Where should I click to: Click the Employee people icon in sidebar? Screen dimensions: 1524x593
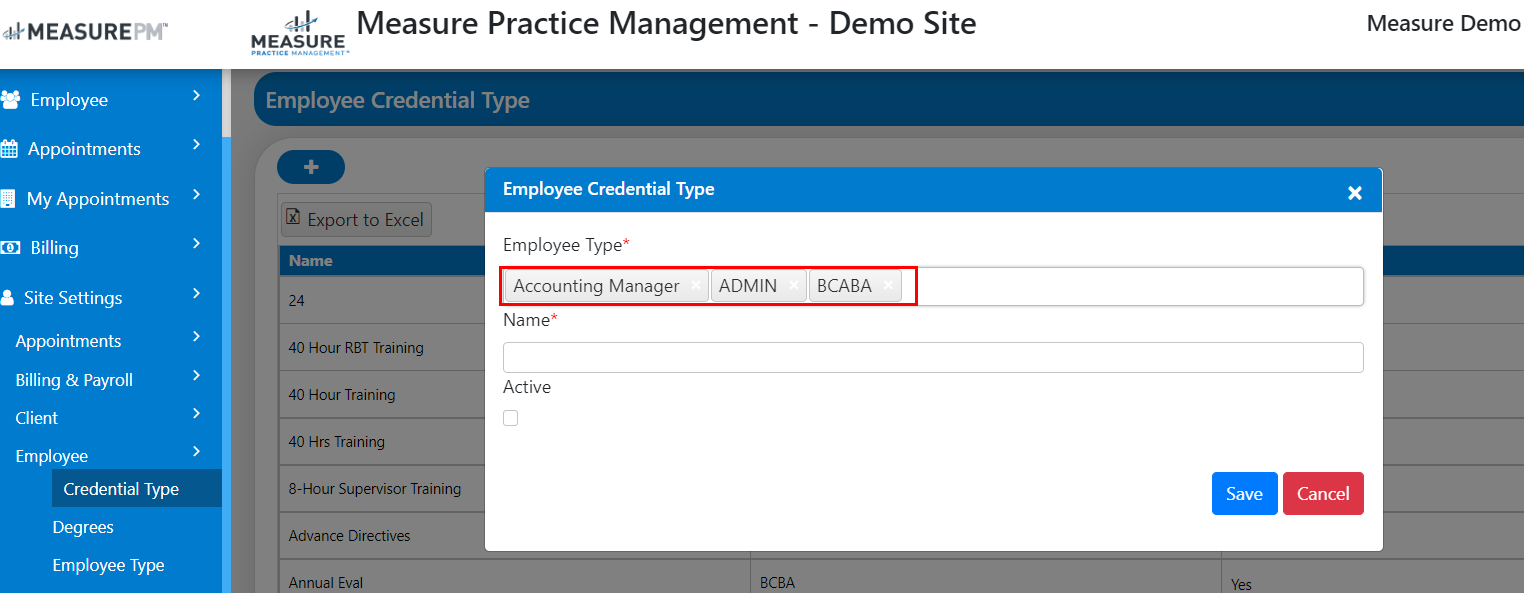pyautogui.click(x=10, y=100)
